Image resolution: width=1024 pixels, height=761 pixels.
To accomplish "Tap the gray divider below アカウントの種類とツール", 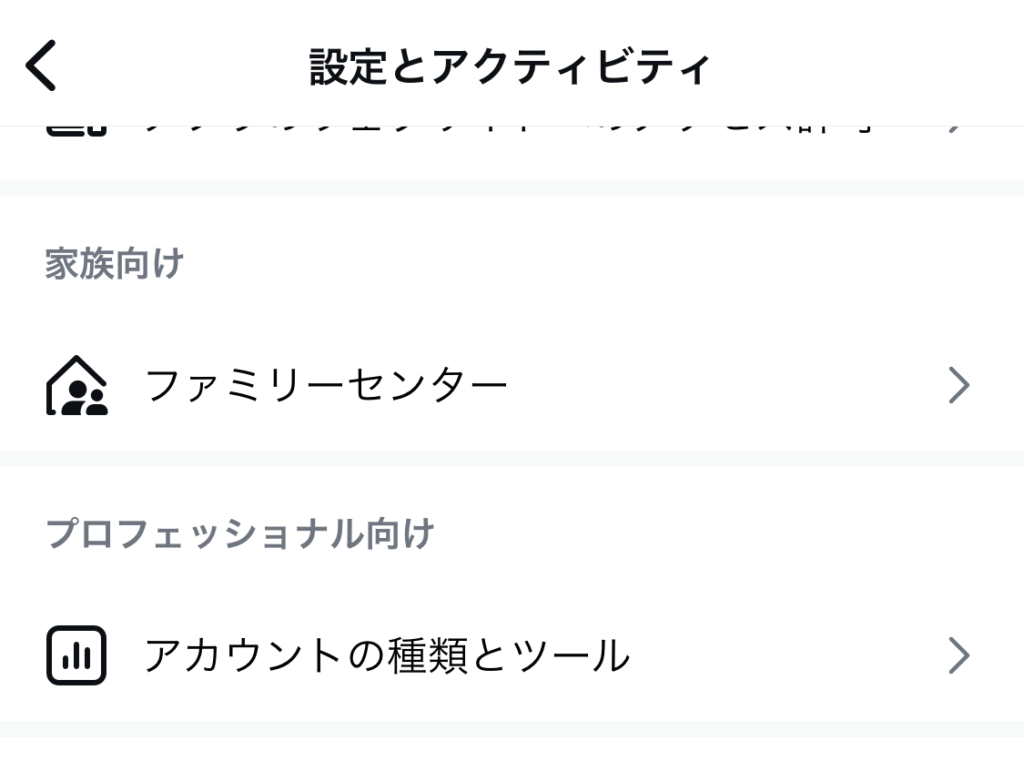I will pos(512,729).
